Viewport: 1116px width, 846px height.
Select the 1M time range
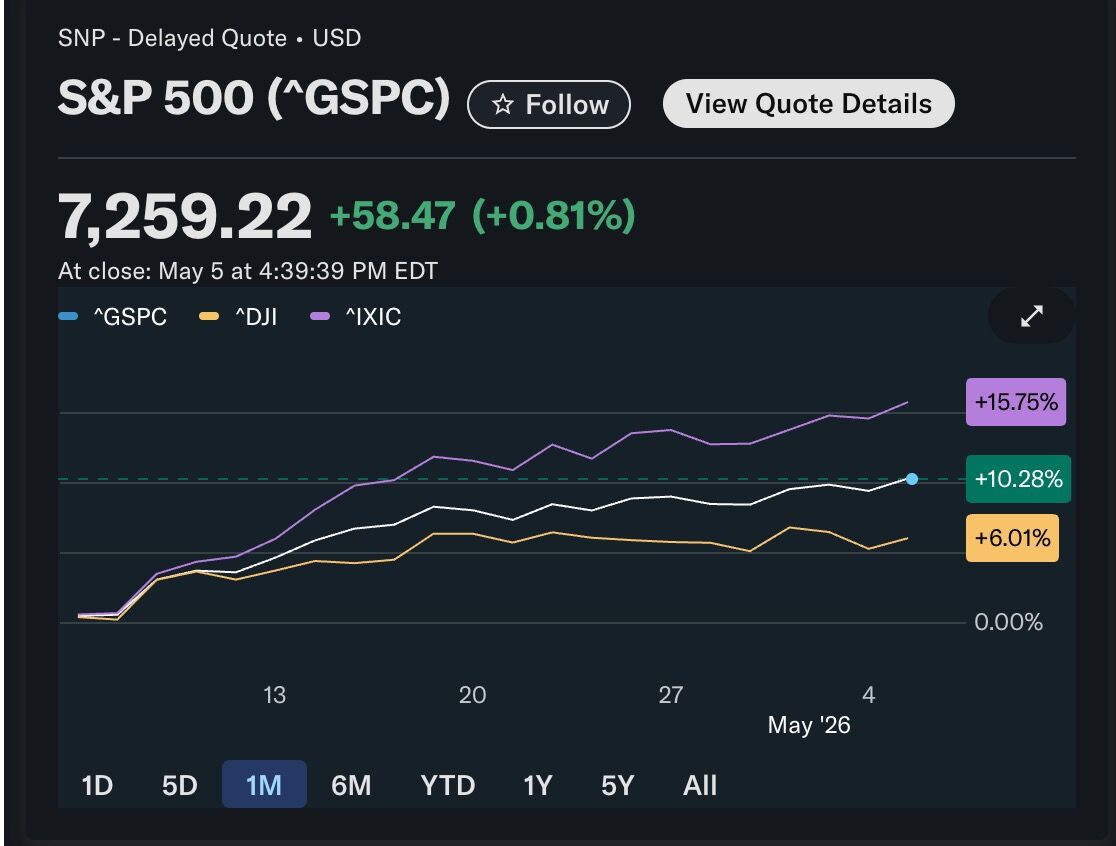[264, 785]
